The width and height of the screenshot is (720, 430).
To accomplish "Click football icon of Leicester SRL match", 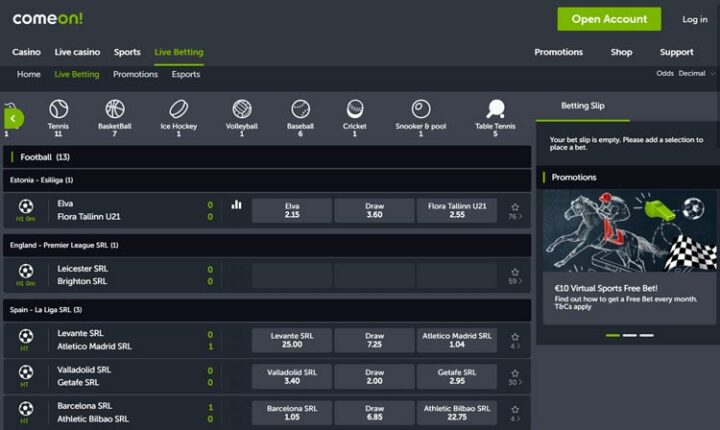I will click(x=26, y=271).
